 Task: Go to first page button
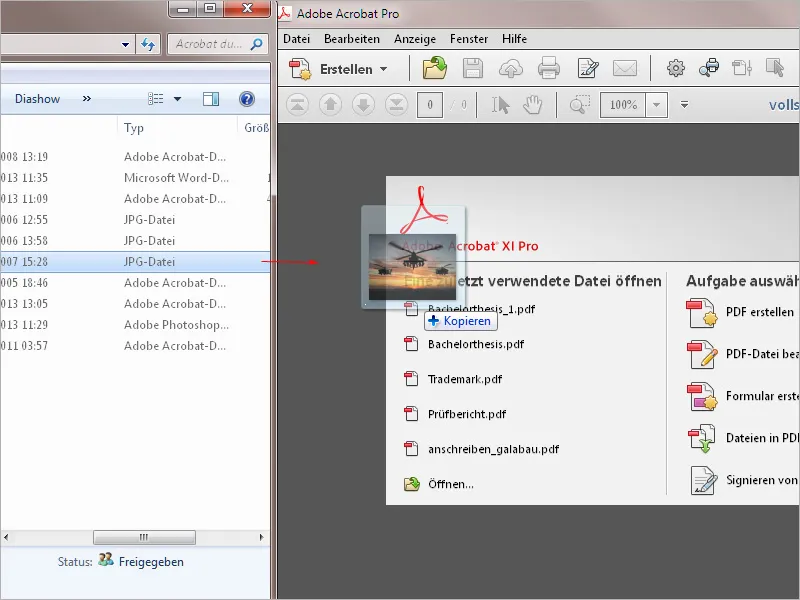click(x=297, y=105)
